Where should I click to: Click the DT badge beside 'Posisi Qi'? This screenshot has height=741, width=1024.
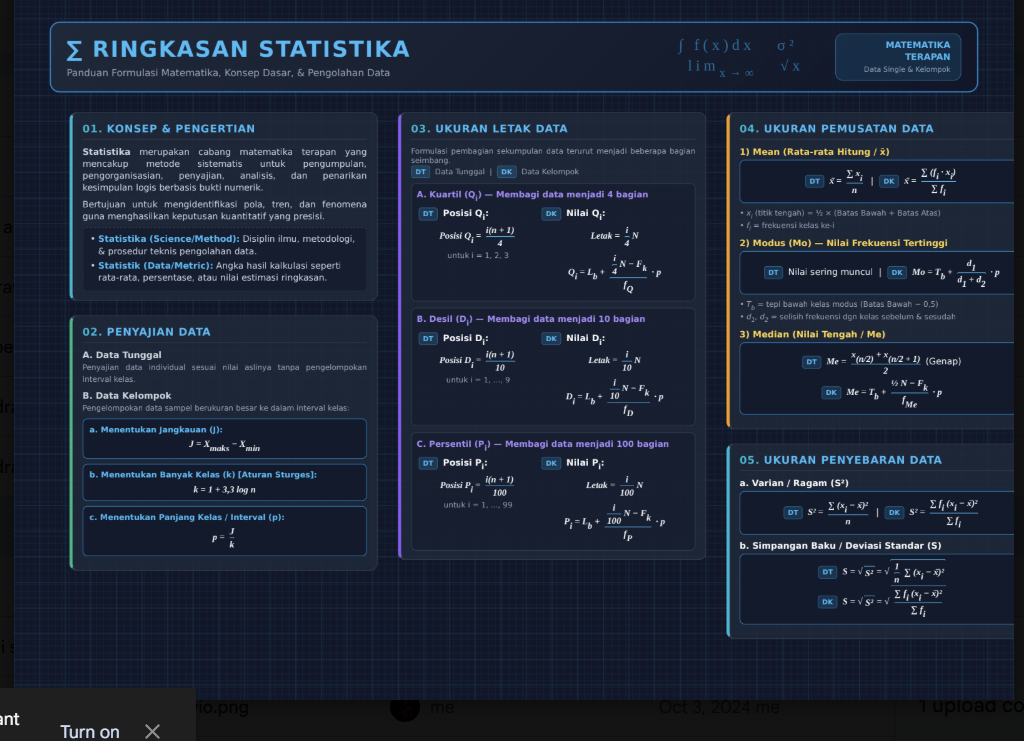[428, 213]
